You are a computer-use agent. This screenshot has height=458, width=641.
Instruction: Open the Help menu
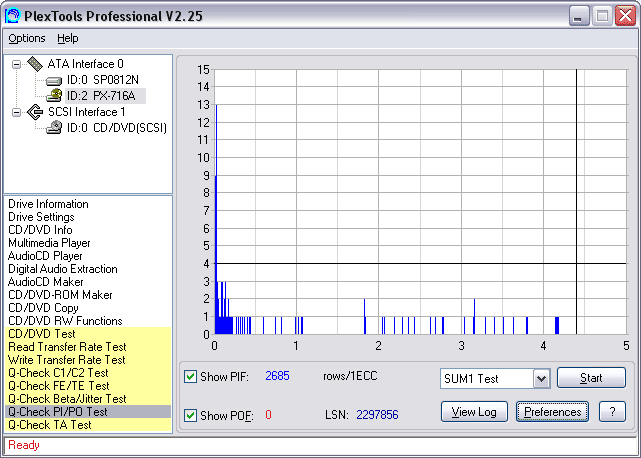click(67, 38)
